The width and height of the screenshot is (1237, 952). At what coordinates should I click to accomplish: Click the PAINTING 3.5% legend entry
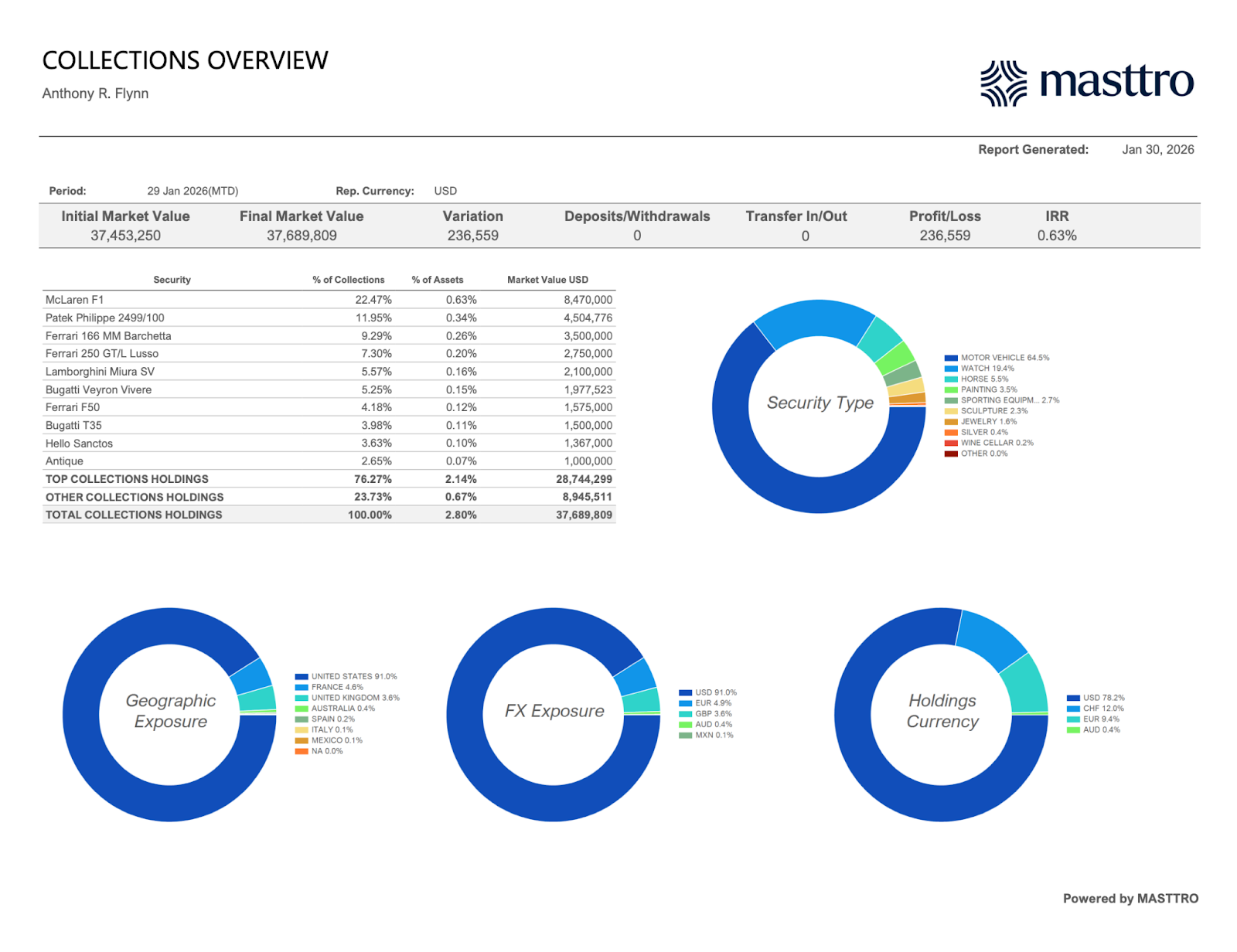click(x=981, y=389)
